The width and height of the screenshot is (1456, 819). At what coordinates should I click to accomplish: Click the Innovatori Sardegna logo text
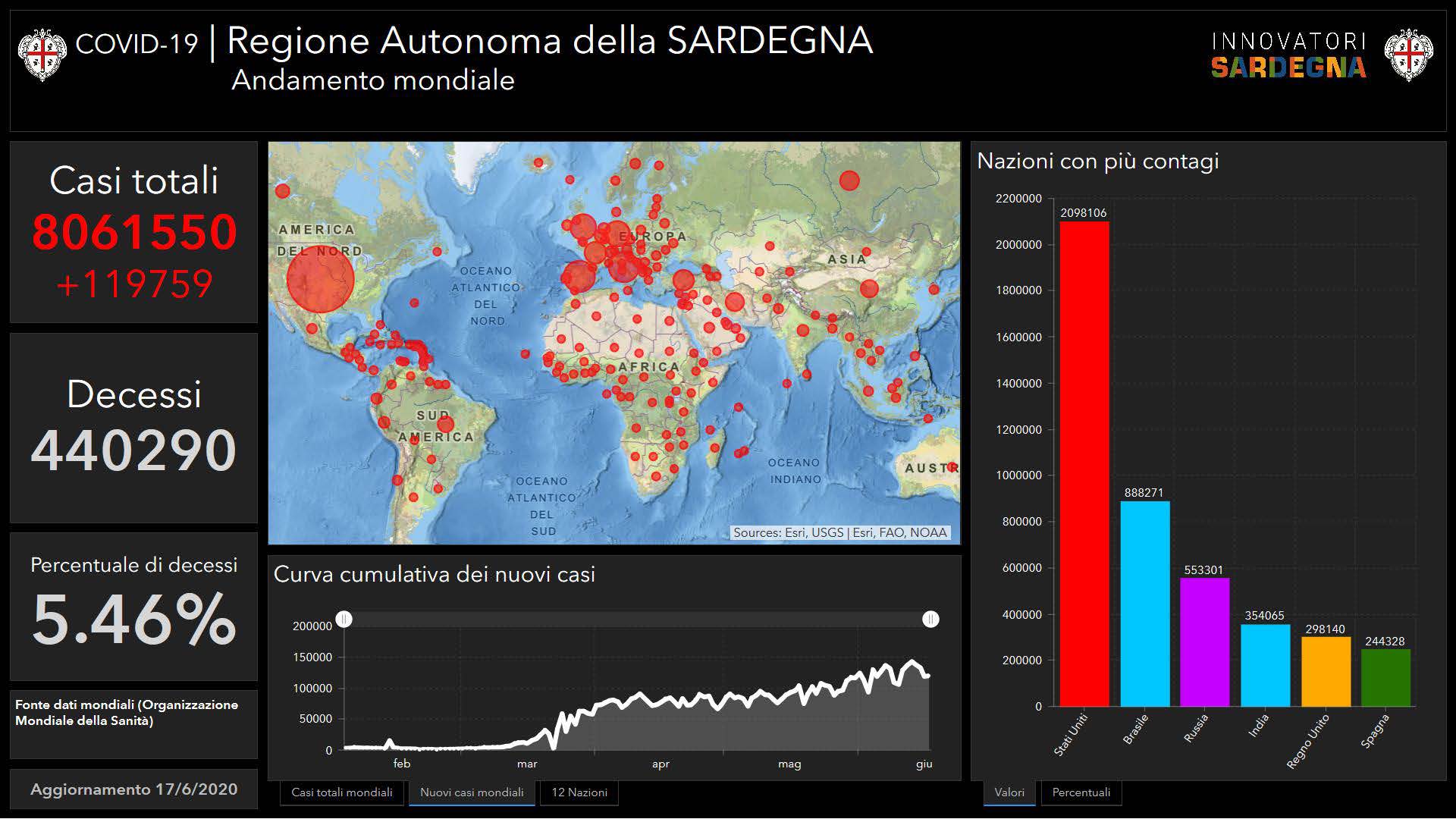pos(1288,55)
